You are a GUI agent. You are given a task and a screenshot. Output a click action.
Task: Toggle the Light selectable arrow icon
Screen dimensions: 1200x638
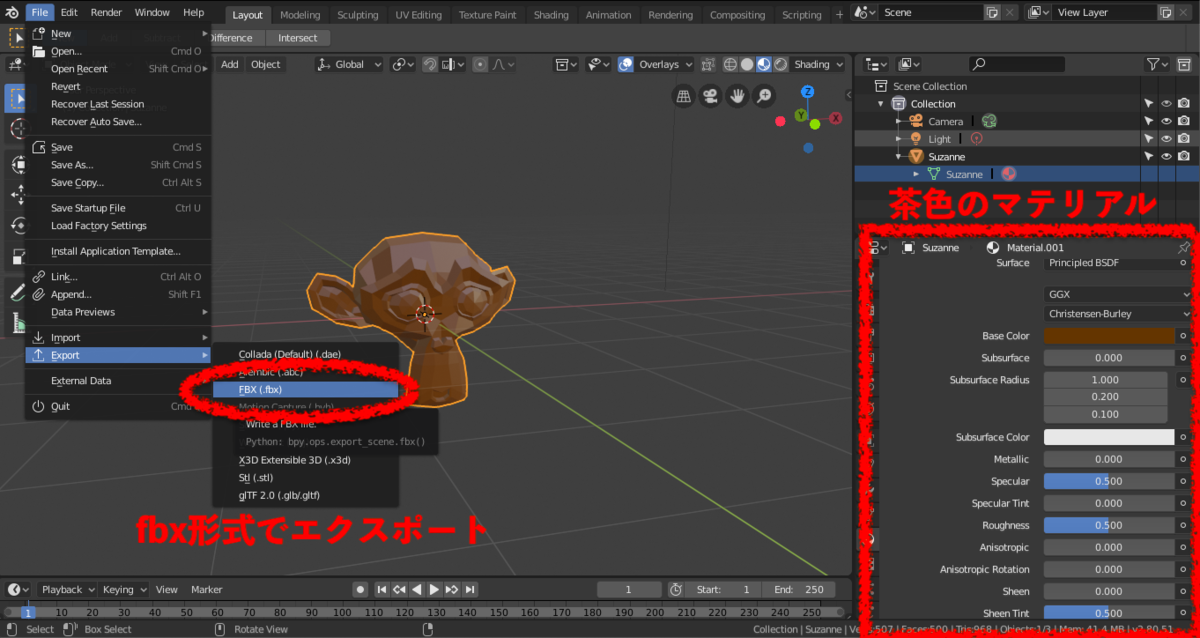1149,139
